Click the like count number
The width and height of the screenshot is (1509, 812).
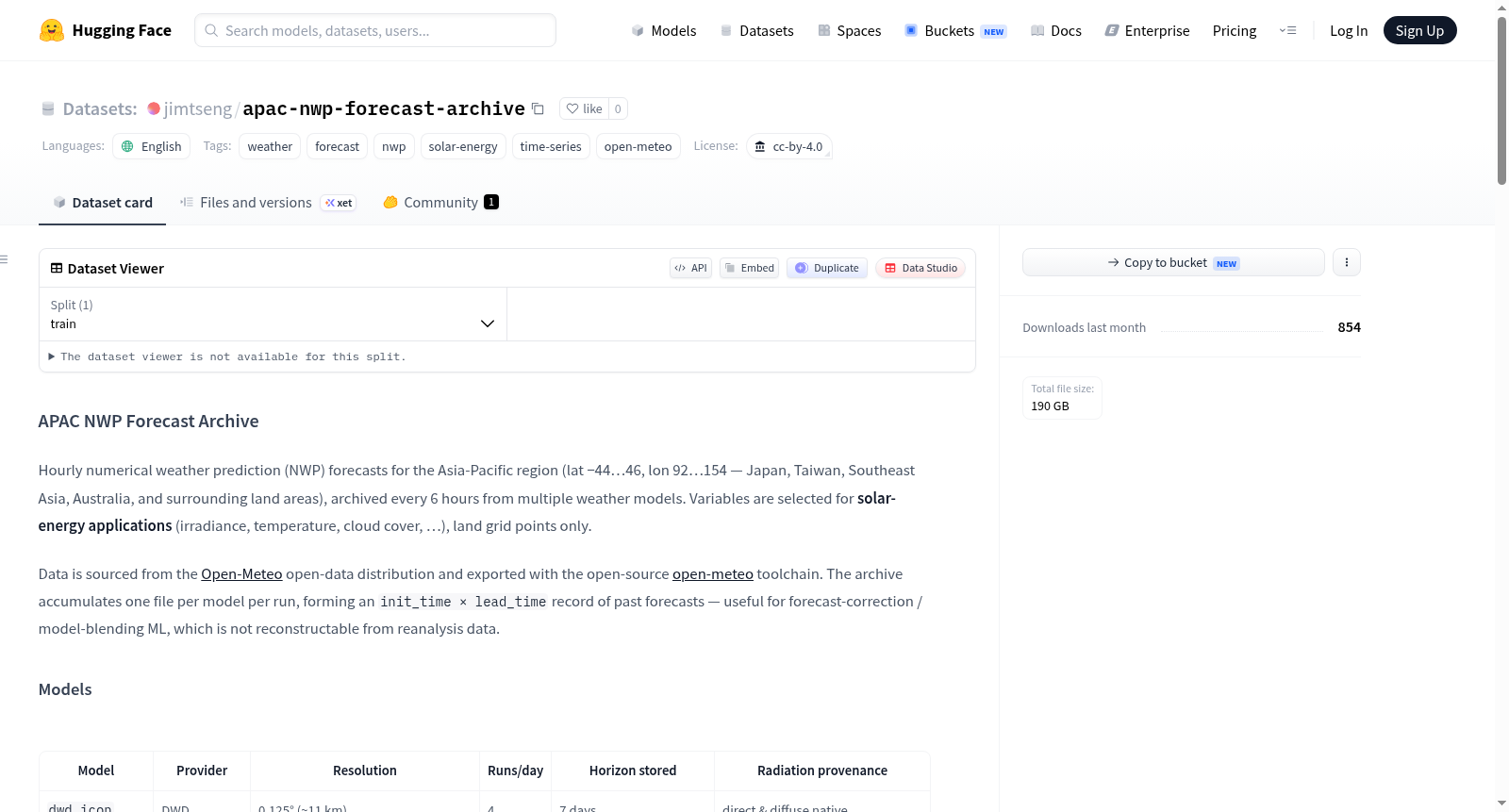coord(618,108)
